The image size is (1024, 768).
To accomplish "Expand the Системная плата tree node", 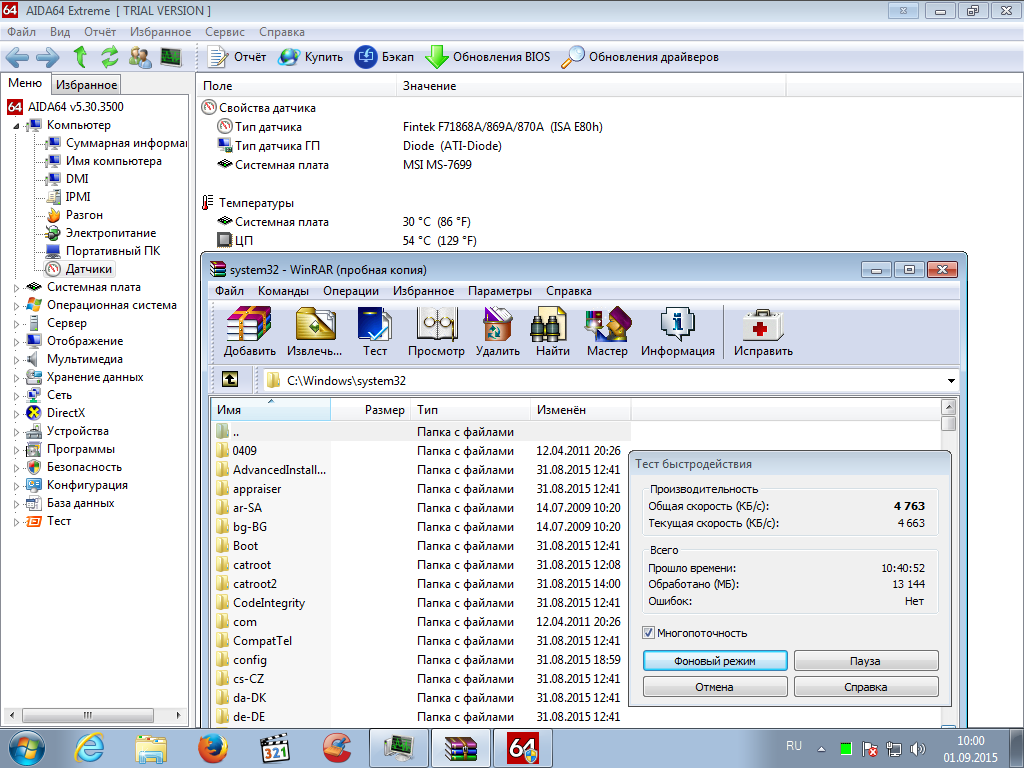I will [x=16, y=287].
